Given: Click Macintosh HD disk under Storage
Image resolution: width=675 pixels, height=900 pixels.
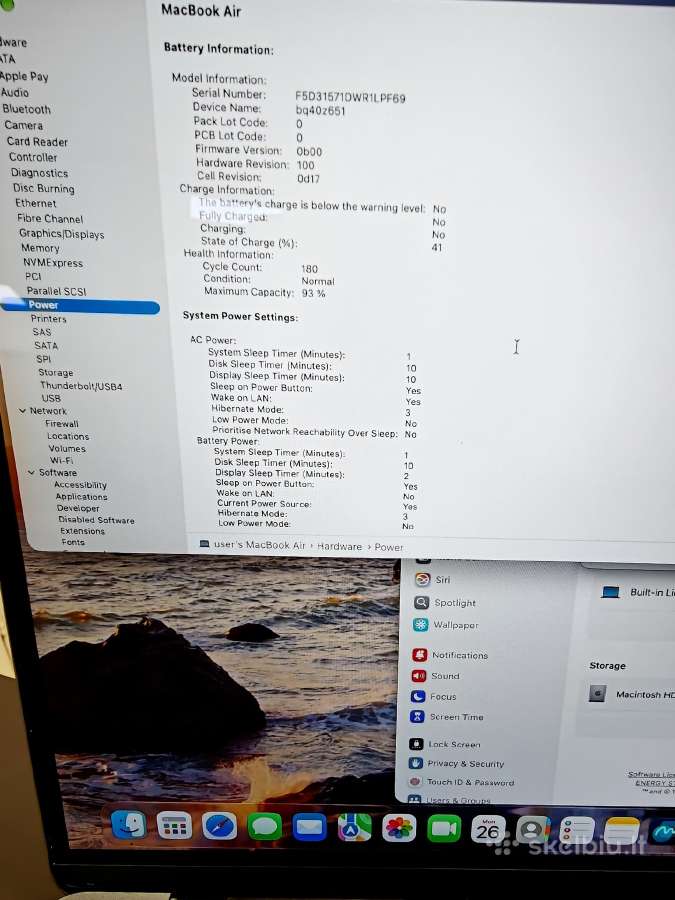Looking at the screenshot, I should (598, 694).
